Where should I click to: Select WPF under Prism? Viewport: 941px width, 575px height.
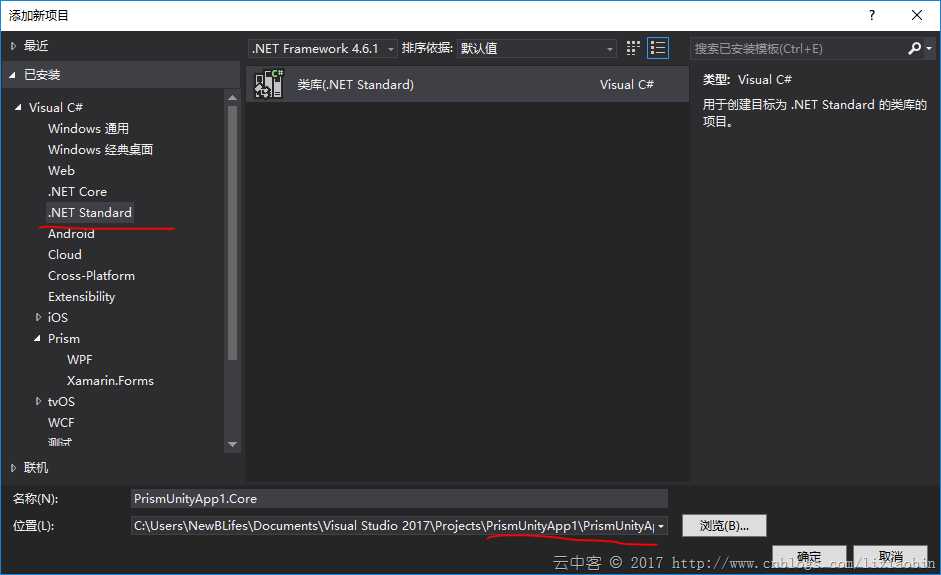point(80,360)
